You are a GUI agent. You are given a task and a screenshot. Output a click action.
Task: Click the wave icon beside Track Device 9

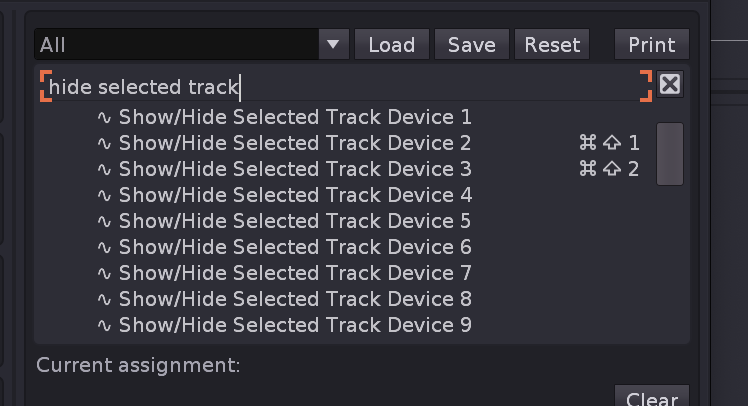click(x=104, y=325)
